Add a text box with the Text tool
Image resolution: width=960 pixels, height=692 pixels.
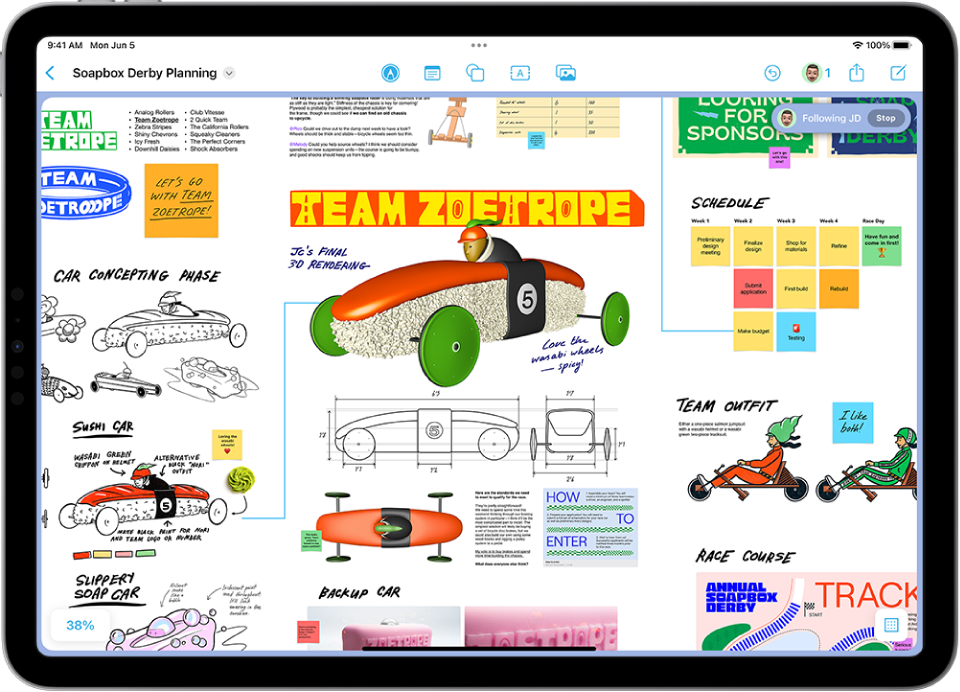pyautogui.click(x=518, y=72)
